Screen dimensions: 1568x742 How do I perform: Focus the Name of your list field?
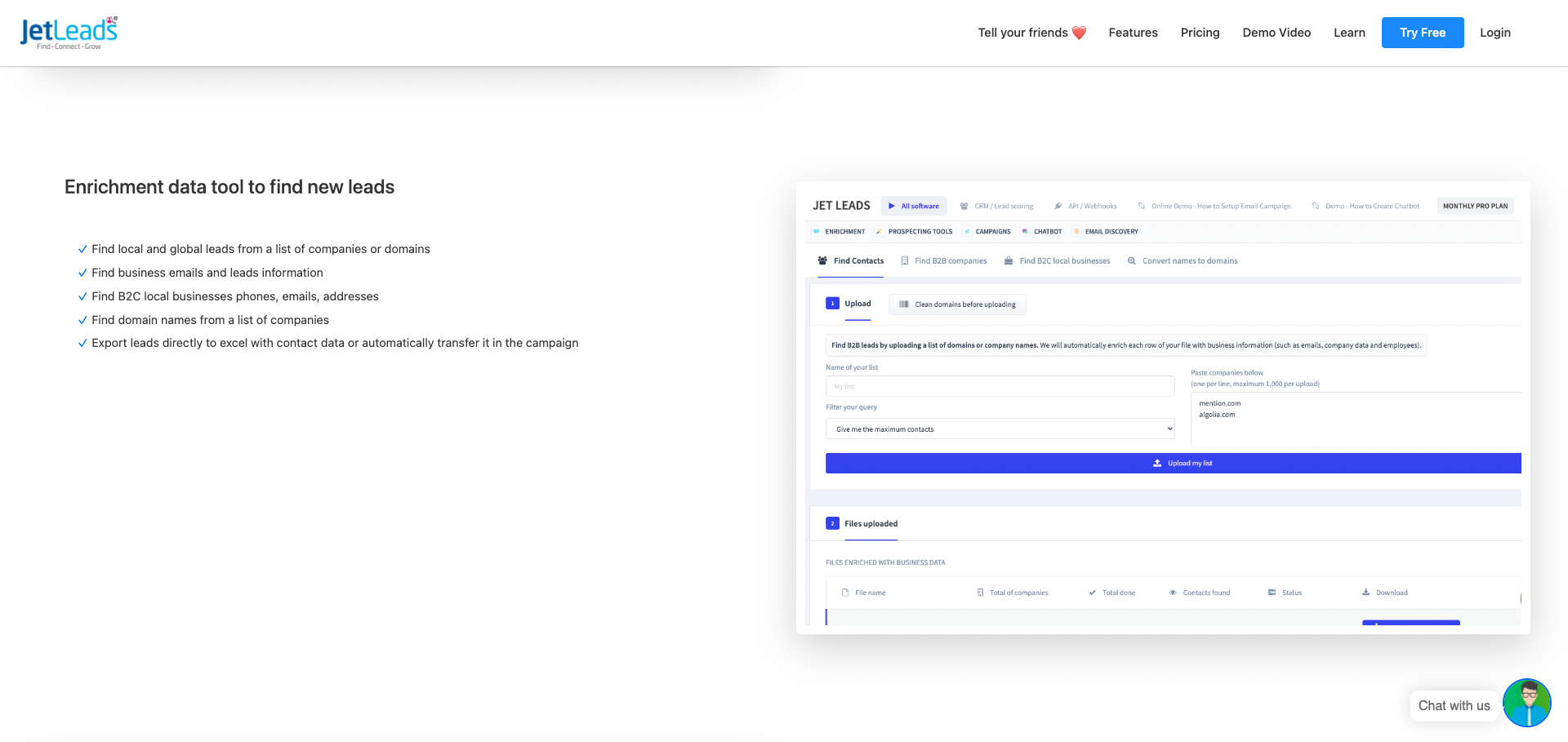(1000, 386)
